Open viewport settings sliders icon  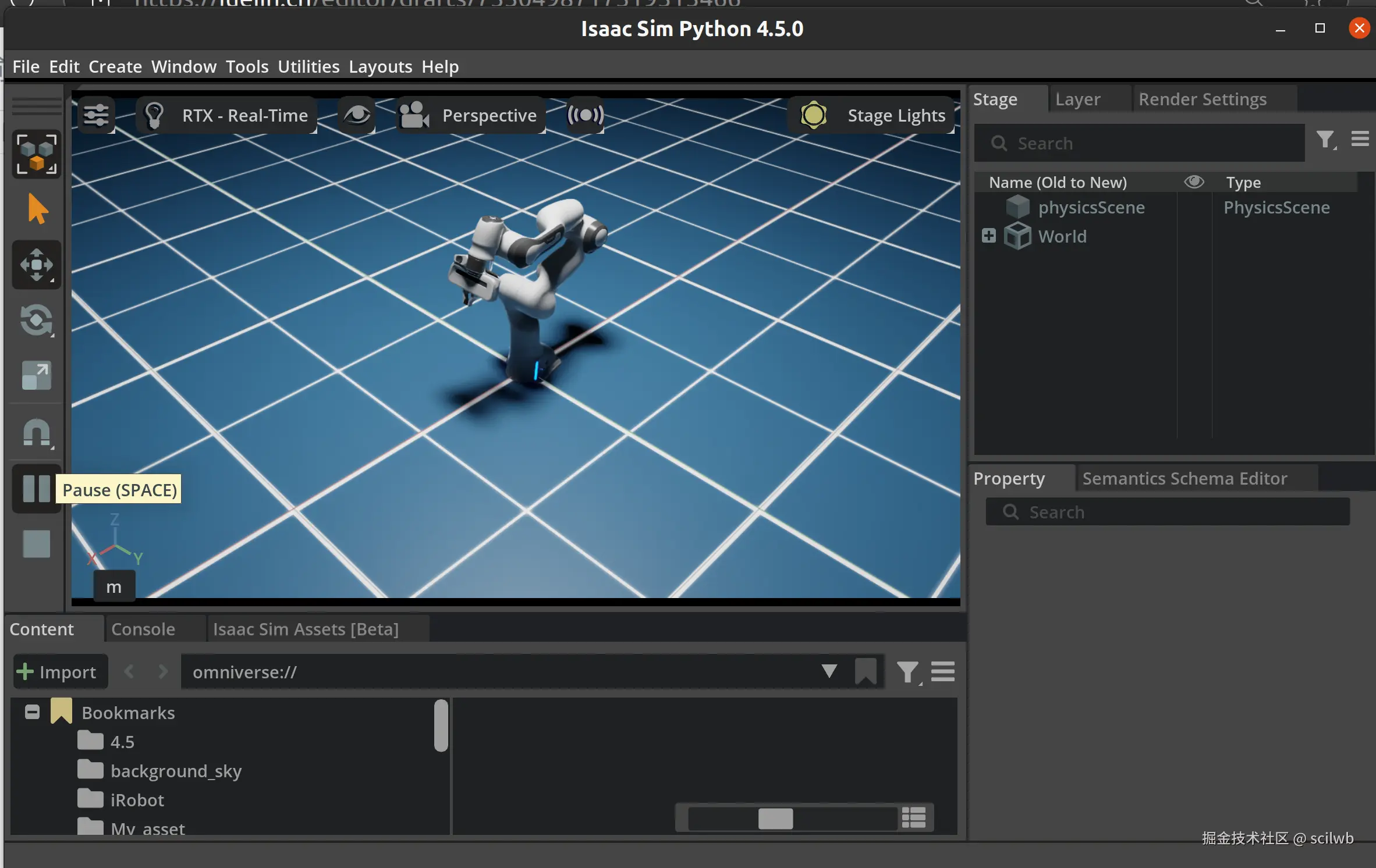pos(96,115)
